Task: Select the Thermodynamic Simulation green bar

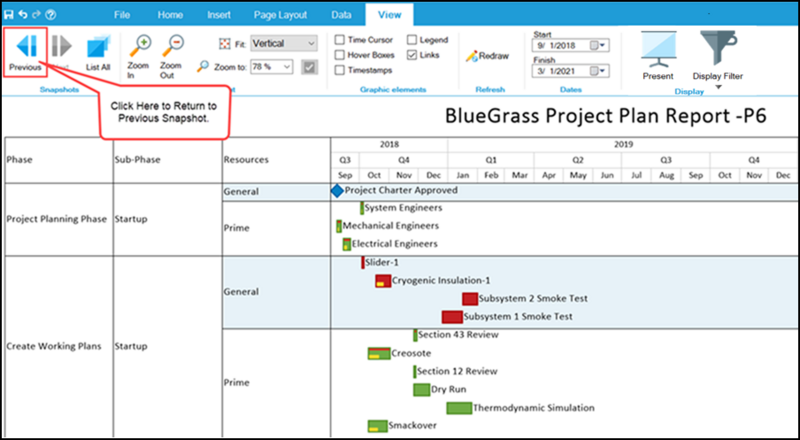Action: 459,408
